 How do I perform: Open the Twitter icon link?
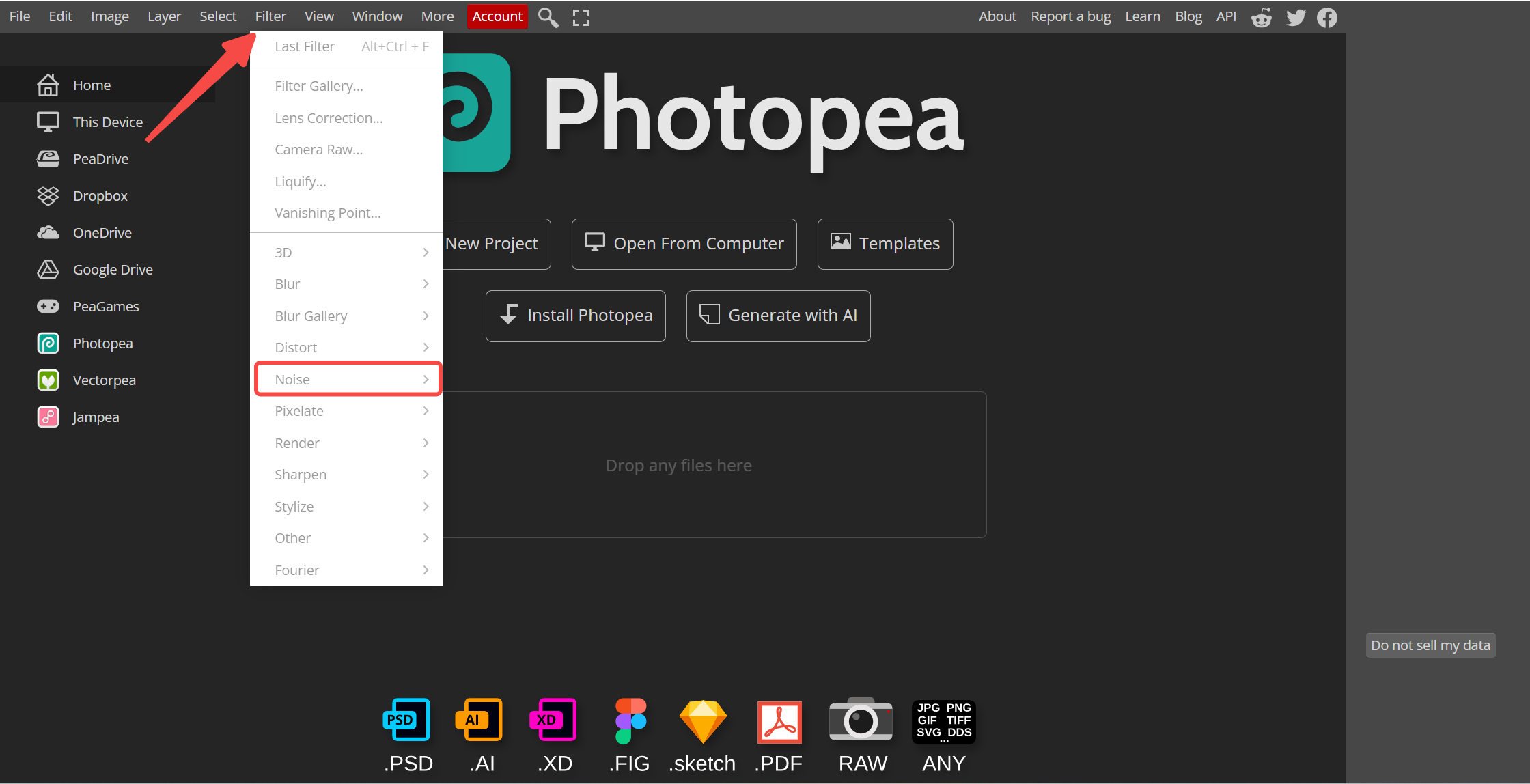tap(1296, 17)
